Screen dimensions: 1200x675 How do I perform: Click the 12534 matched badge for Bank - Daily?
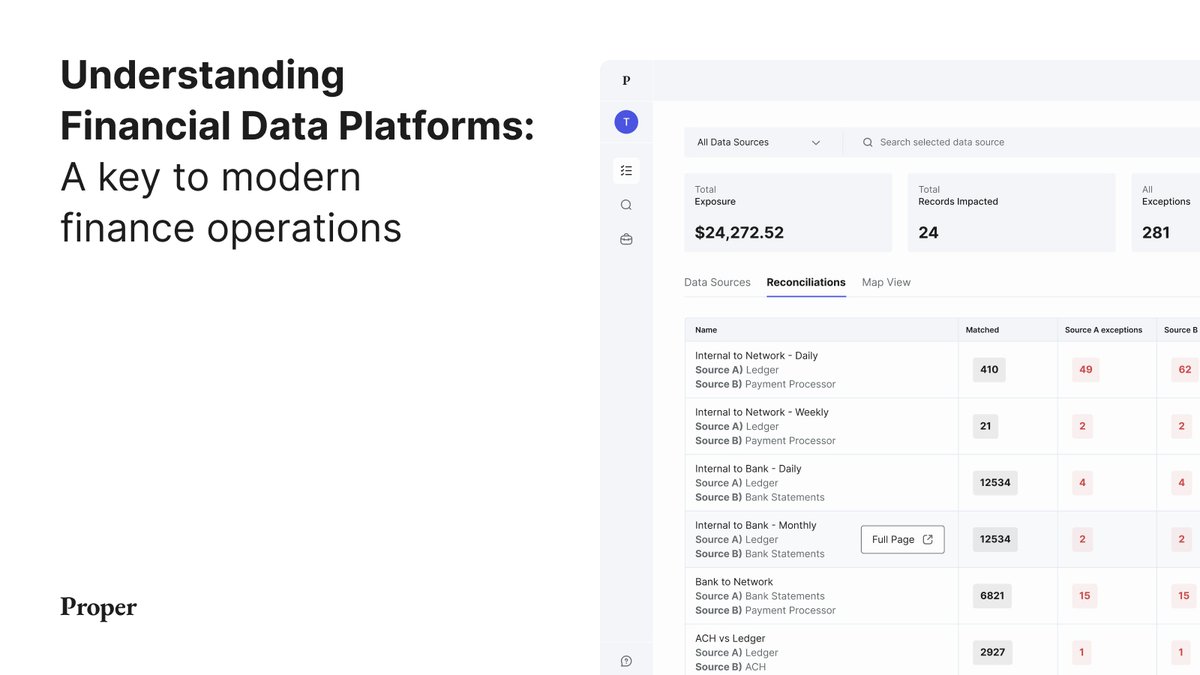[x=995, y=482]
